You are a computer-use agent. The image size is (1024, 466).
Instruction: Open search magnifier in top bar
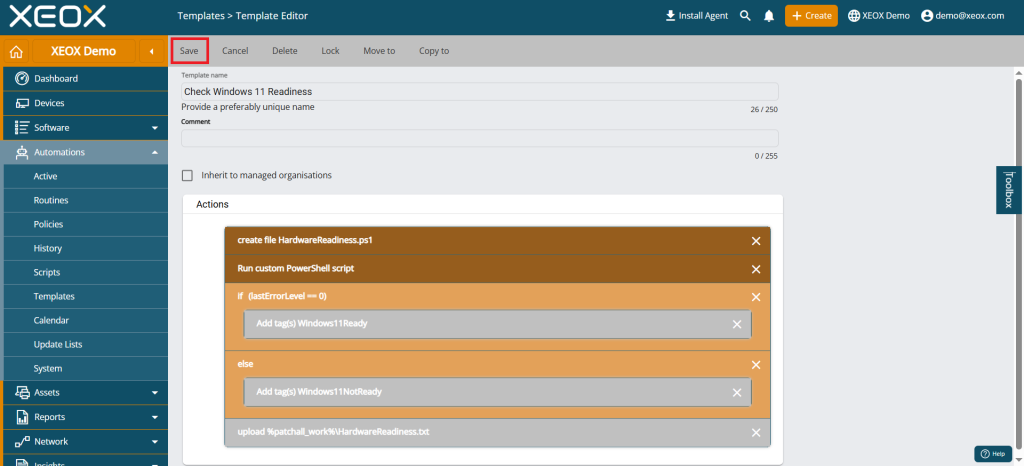tap(745, 16)
